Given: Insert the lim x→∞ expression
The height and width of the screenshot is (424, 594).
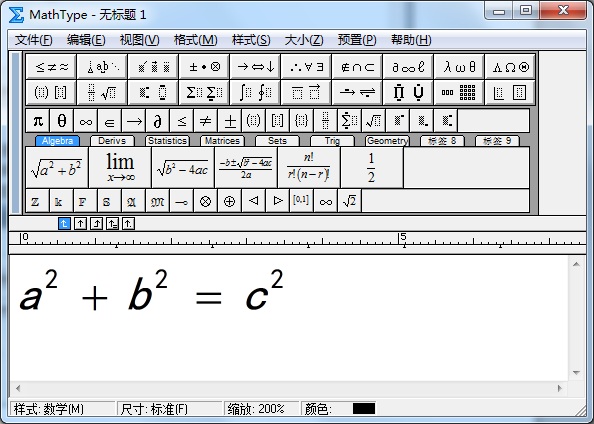Looking at the screenshot, I should [120, 167].
